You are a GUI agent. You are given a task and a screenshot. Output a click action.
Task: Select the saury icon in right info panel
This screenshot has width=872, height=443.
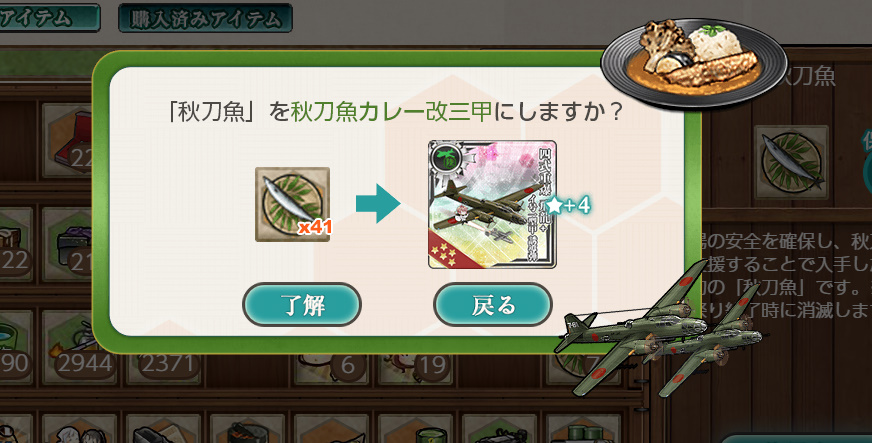coord(791,162)
